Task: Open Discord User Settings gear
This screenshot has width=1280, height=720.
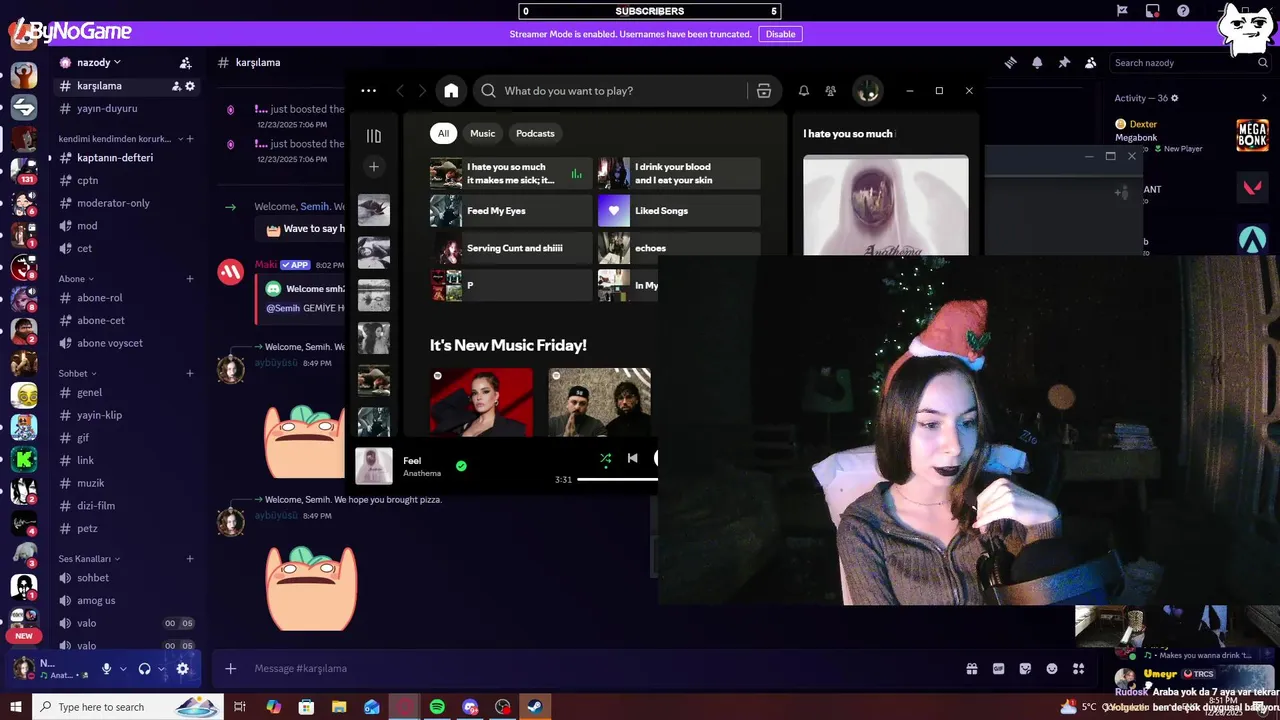Action: pos(182,669)
